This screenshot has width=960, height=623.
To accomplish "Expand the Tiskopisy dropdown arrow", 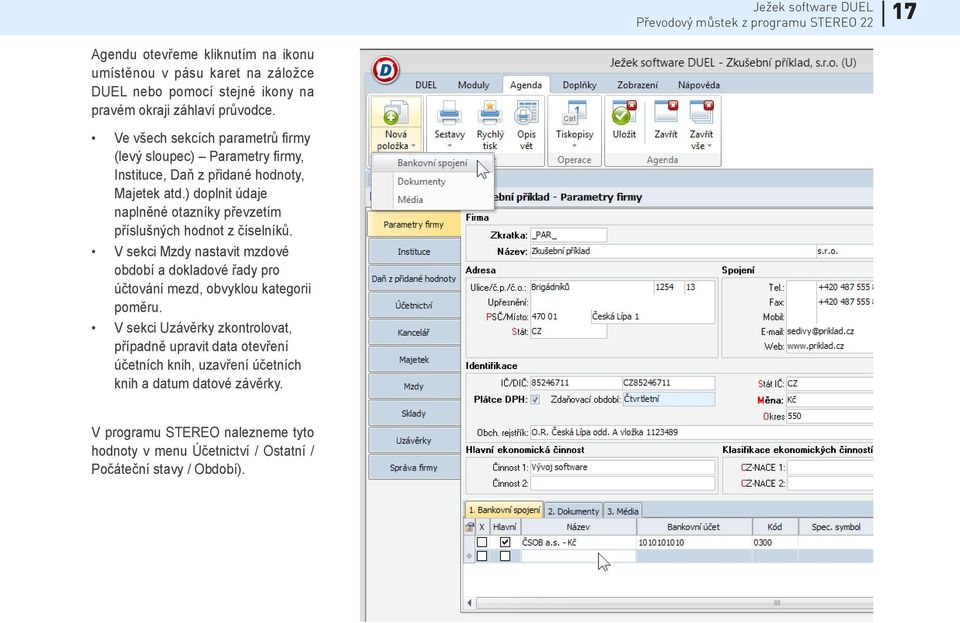I will (574, 146).
